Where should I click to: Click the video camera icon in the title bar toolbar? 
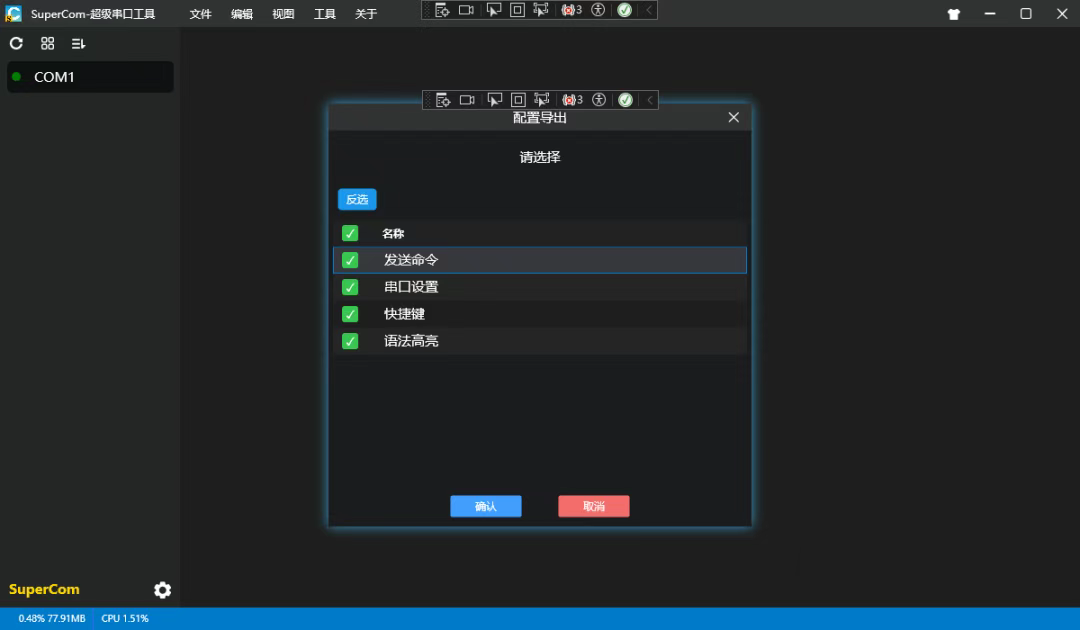[x=467, y=10]
